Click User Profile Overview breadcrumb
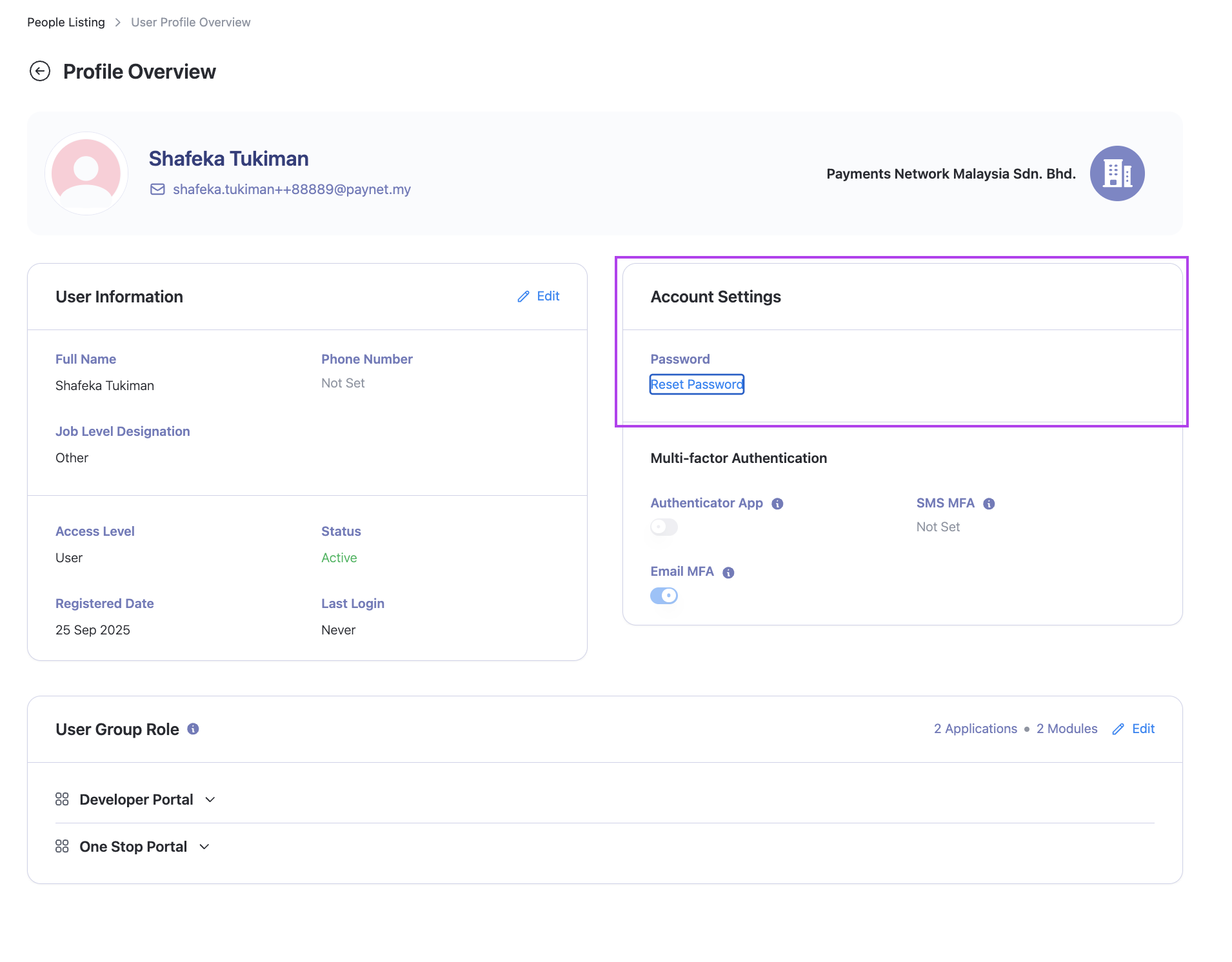The height and width of the screenshot is (962, 1232). (x=190, y=22)
